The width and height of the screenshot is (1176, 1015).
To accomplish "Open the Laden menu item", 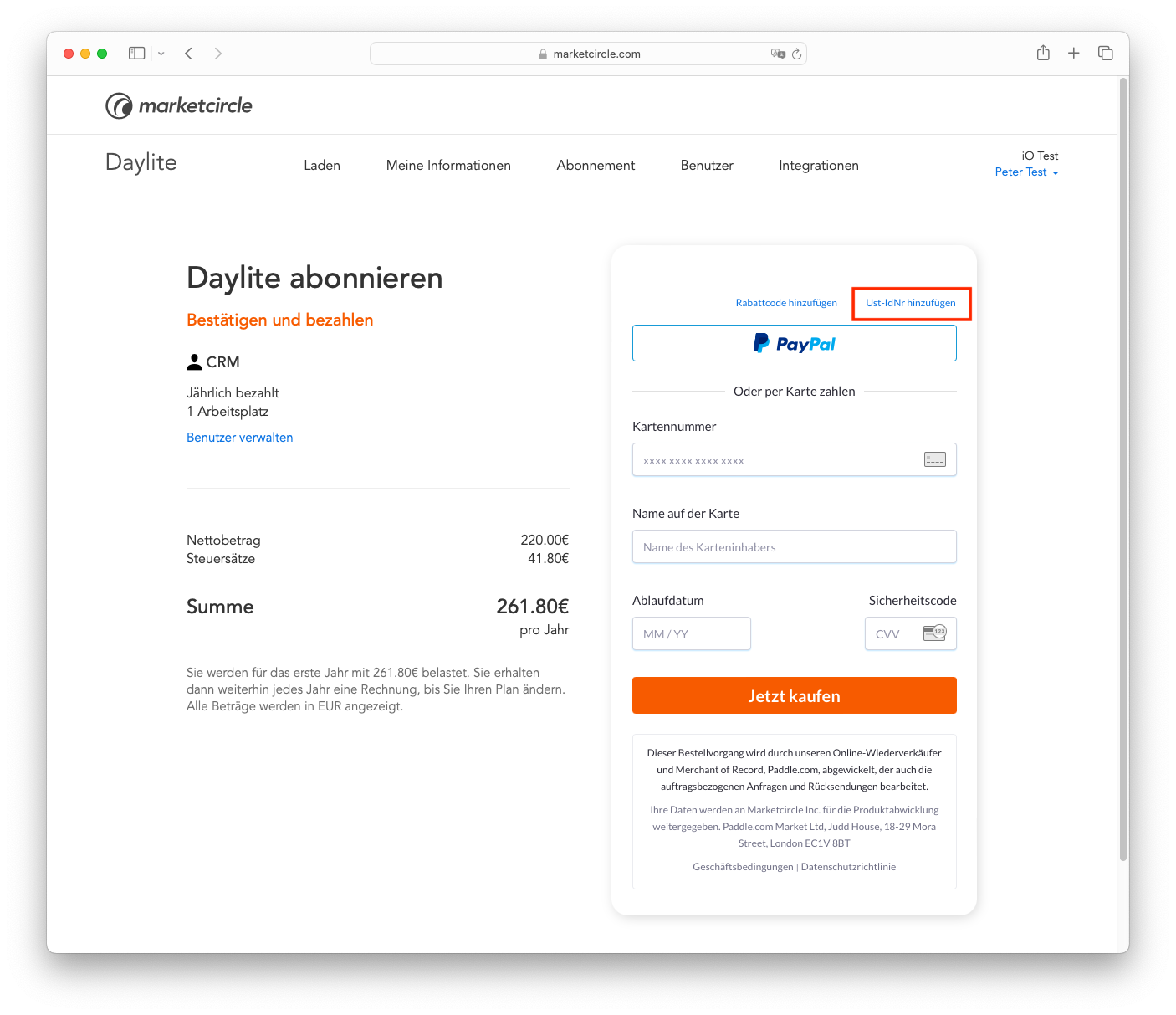I will click(x=322, y=166).
